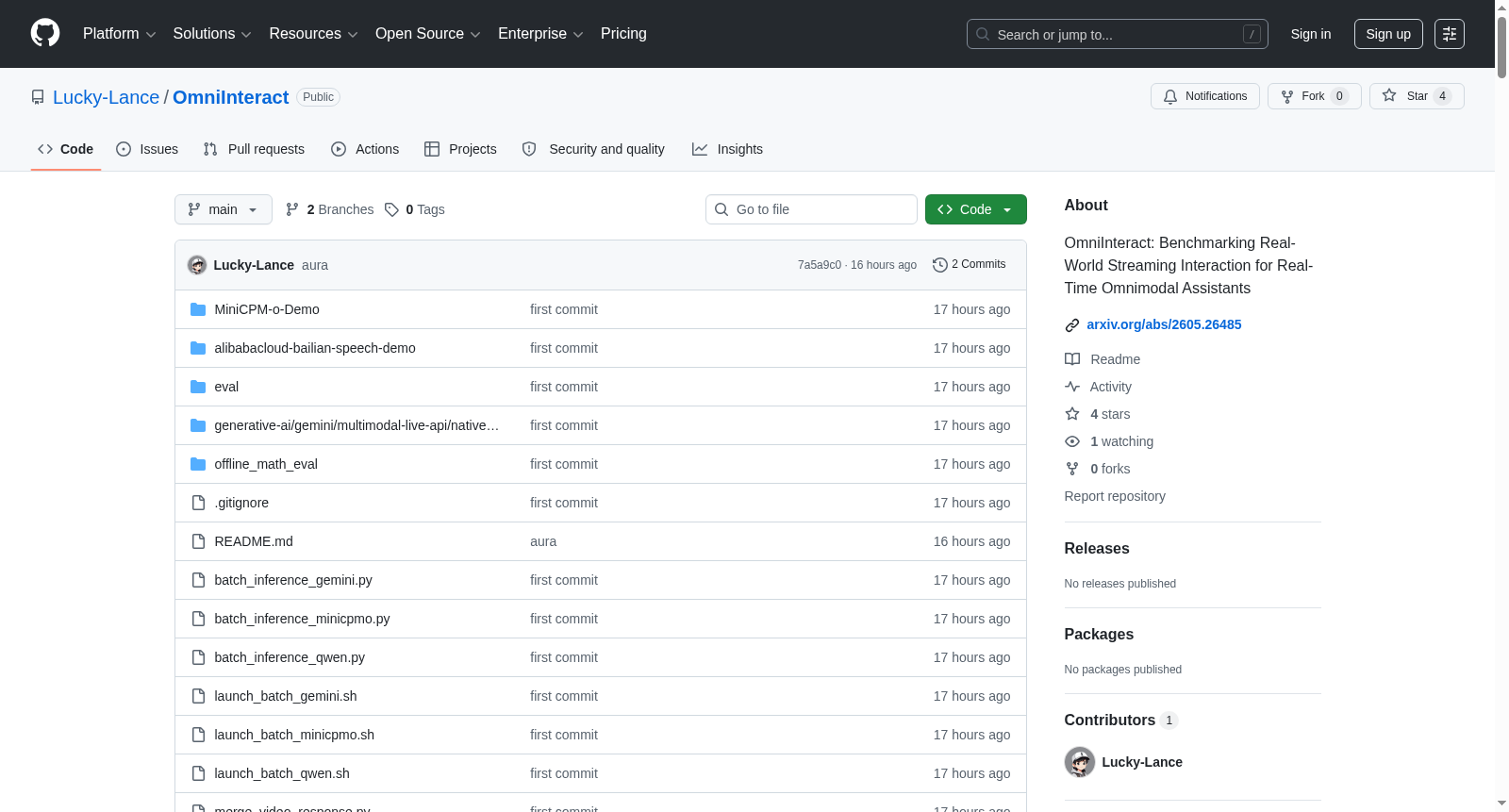
Task: Switch to Security and quality tab
Action: point(593,149)
